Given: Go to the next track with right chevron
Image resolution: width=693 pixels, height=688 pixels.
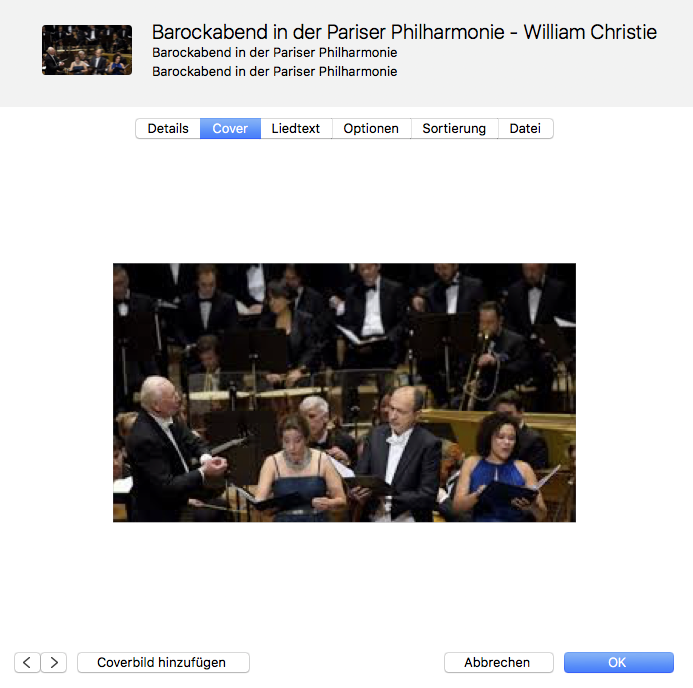Looking at the screenshot, I should (x=54, y=662).
